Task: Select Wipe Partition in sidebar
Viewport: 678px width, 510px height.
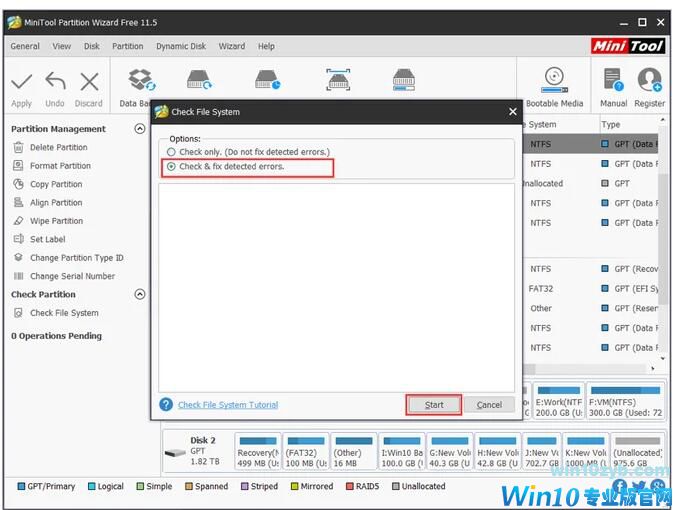Action: (56, 221)
